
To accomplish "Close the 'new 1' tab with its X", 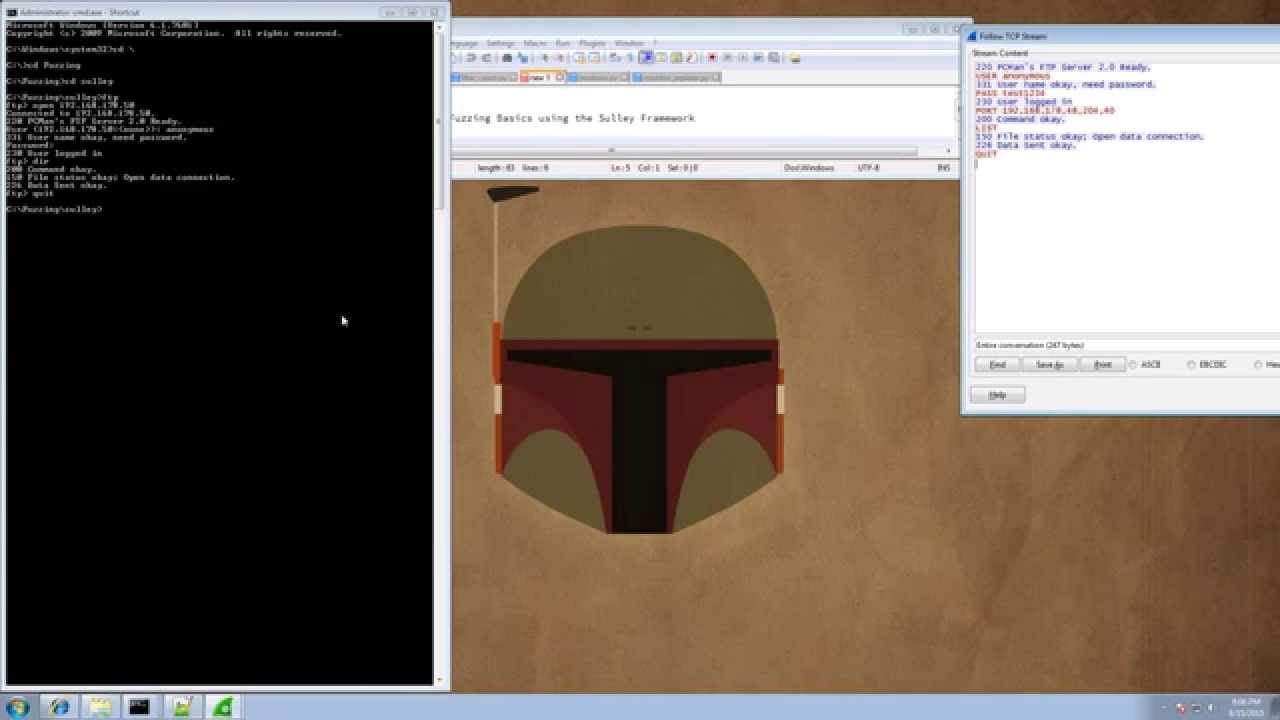I will [560, 77].
